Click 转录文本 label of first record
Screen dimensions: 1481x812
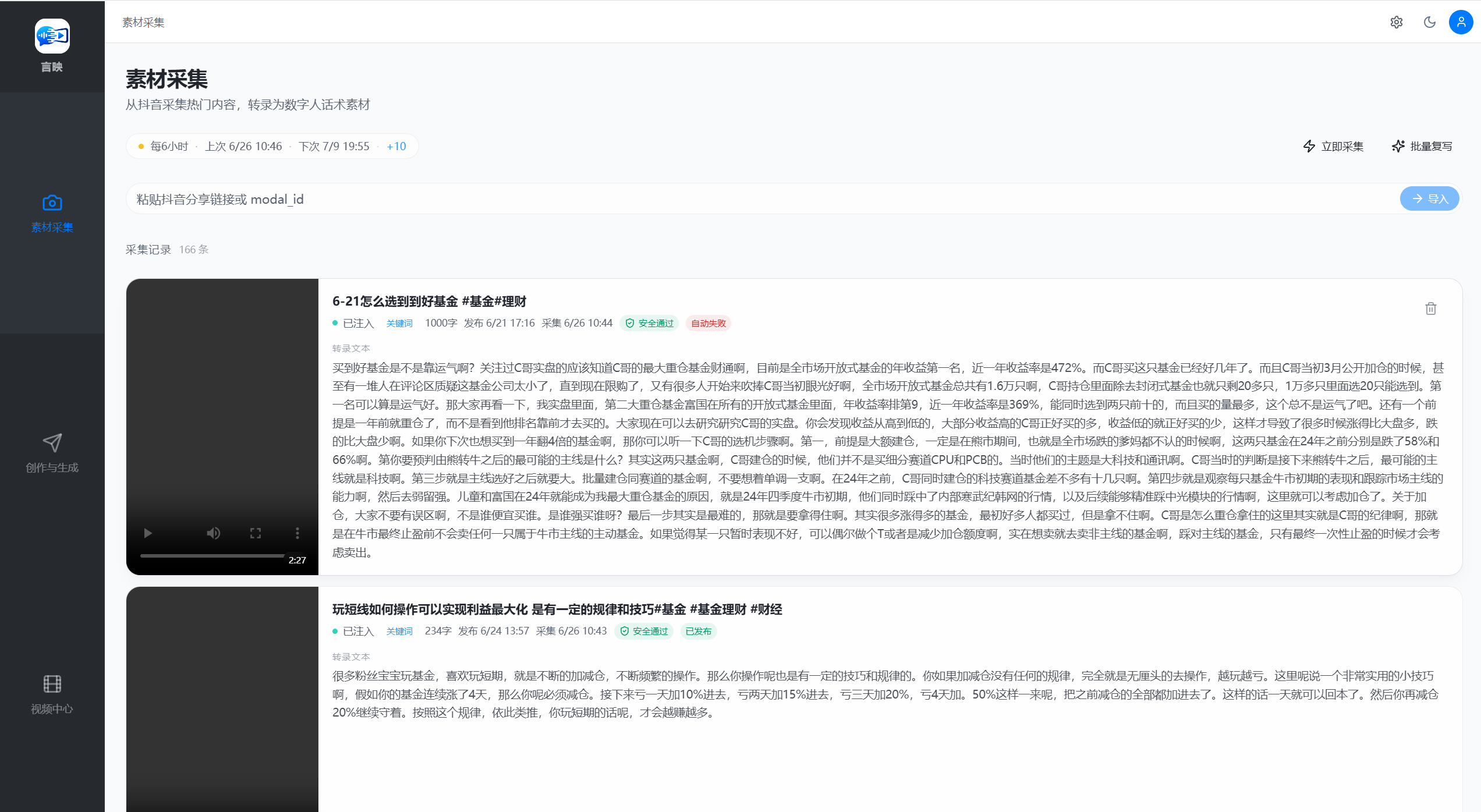(x=351, y=348)
